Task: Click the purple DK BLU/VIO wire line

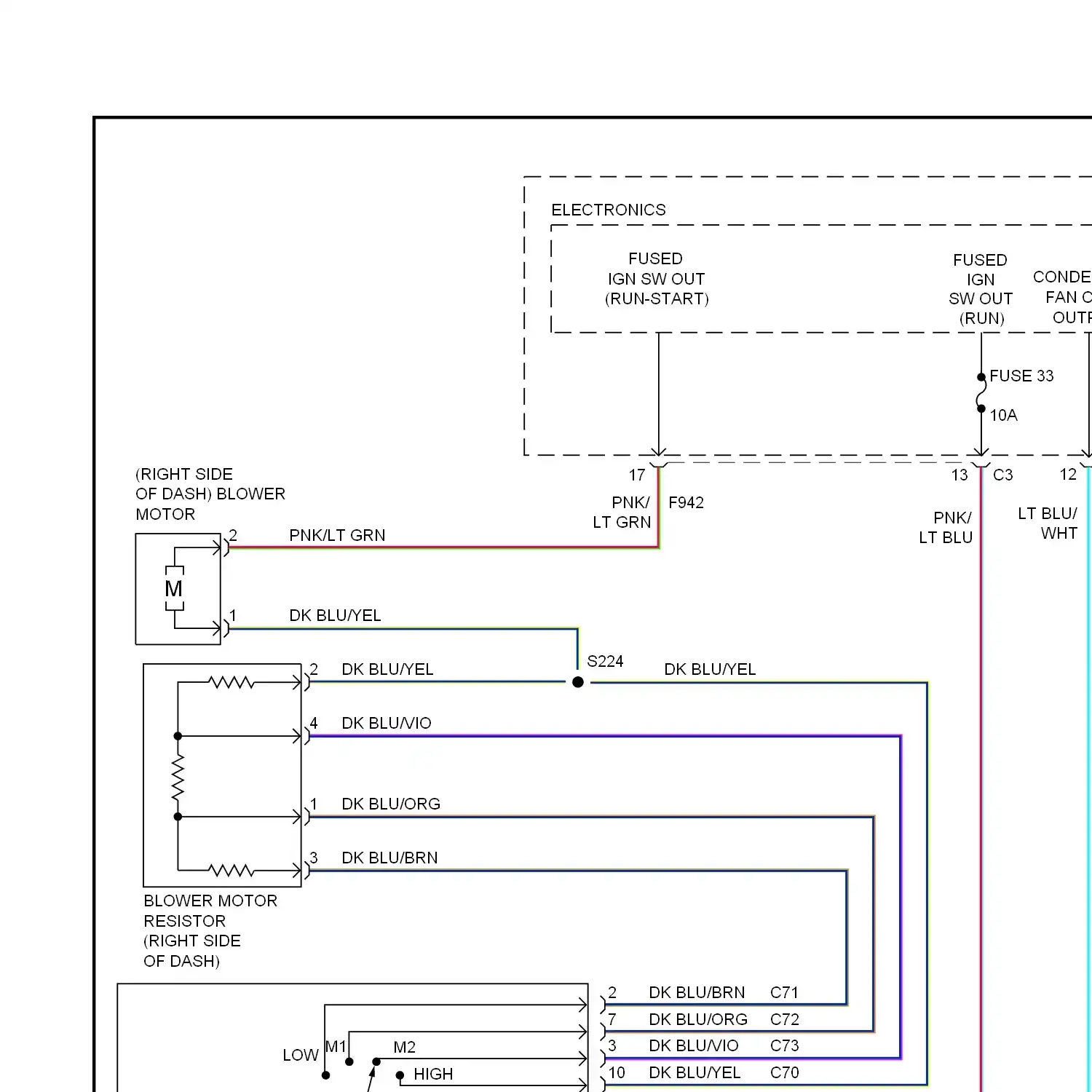Action: [x=604, y=736]
